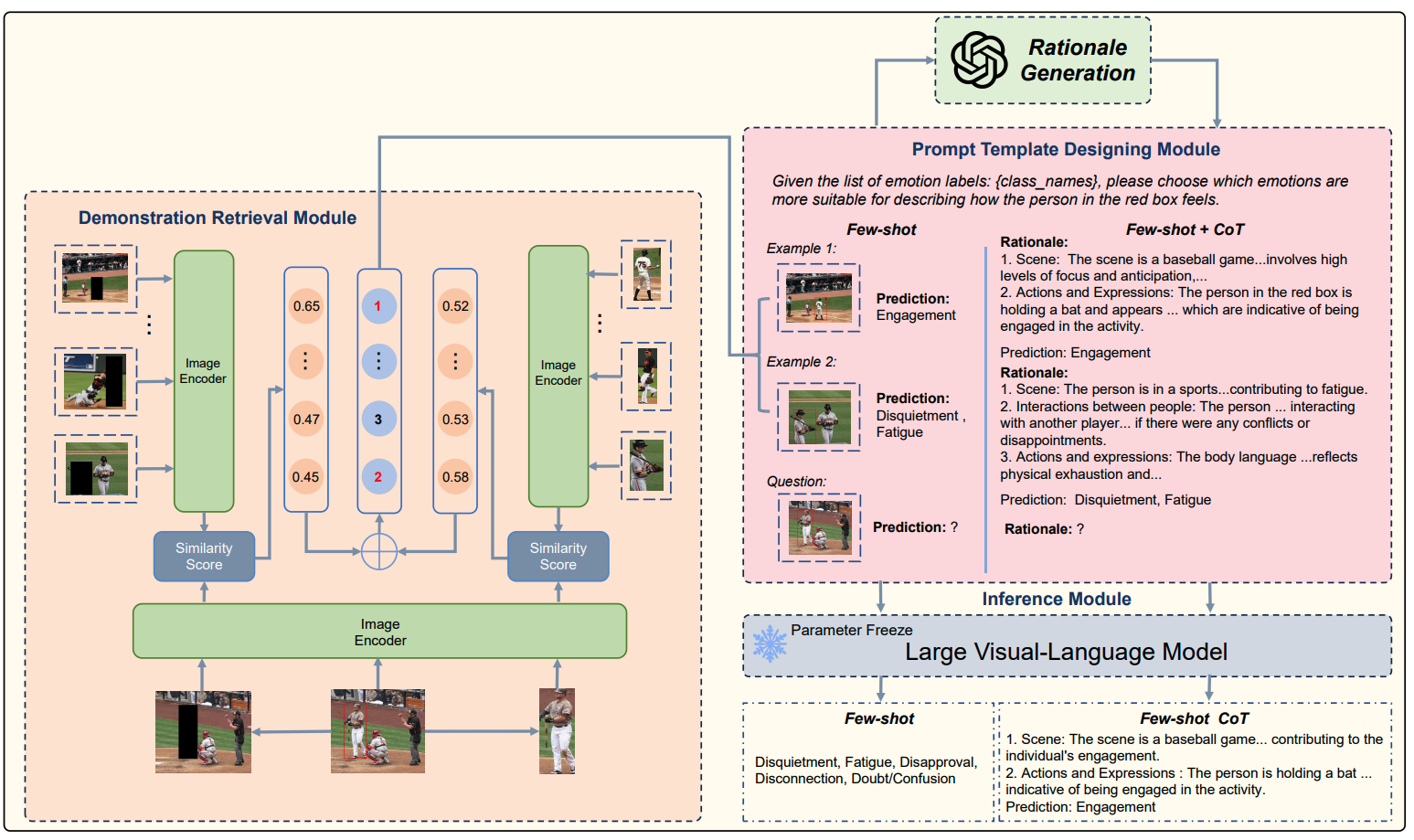This screenshot has height=840, width=1414.
Task: Click the bottom center red-boxed baseball image
Action: (377, 731)
